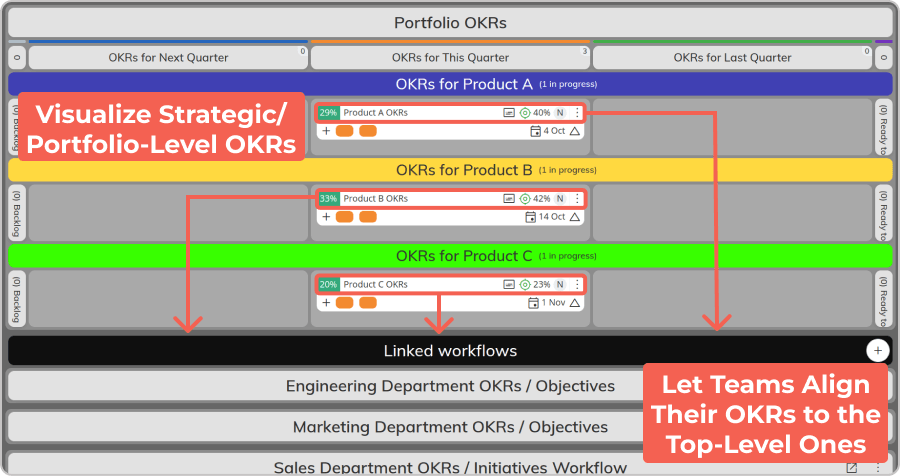Collapse the OKRs for Product A swimlane
This screenshot has height=476, width=900.
pyautogui.click(x=450, y=84)
